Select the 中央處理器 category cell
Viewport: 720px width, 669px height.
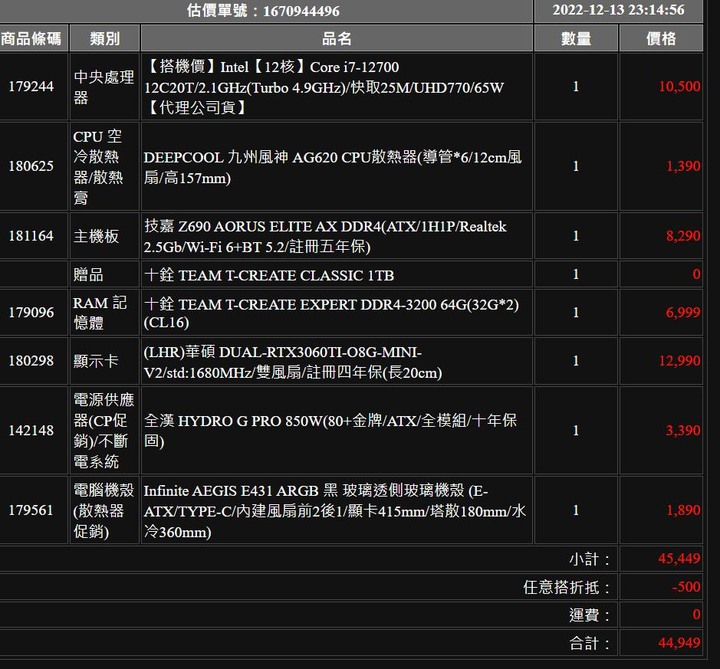pyautogui.click(x=104, y=87)
